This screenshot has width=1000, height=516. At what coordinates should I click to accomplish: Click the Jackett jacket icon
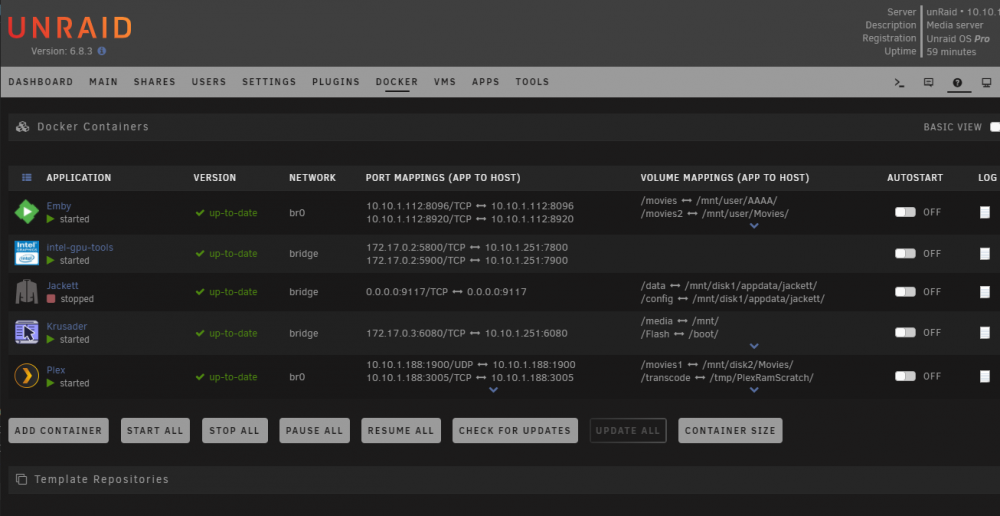(27, 291)
